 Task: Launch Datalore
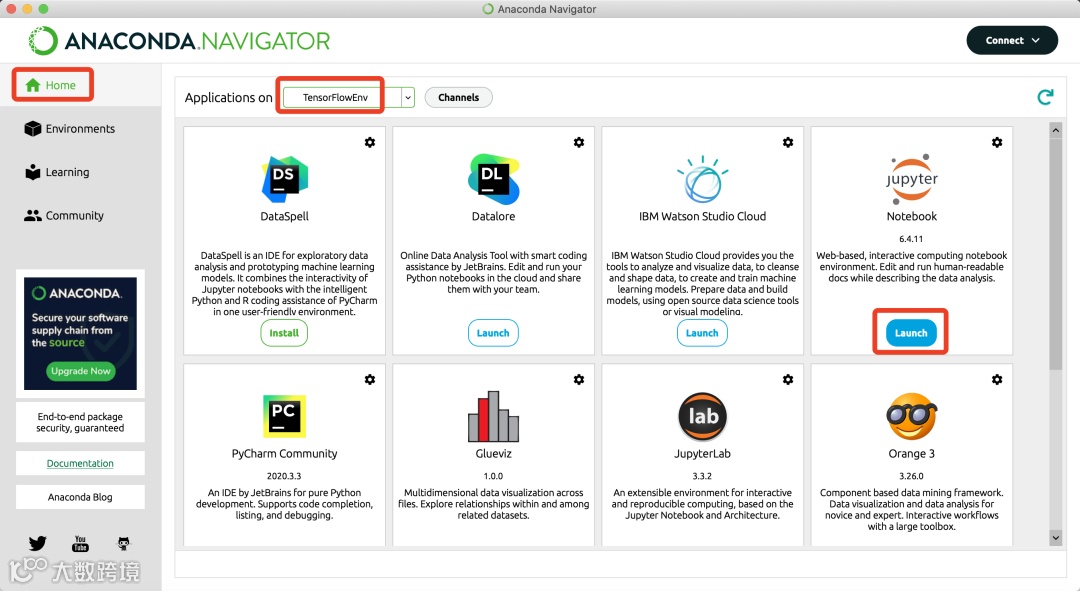click(x=493, y=333)
